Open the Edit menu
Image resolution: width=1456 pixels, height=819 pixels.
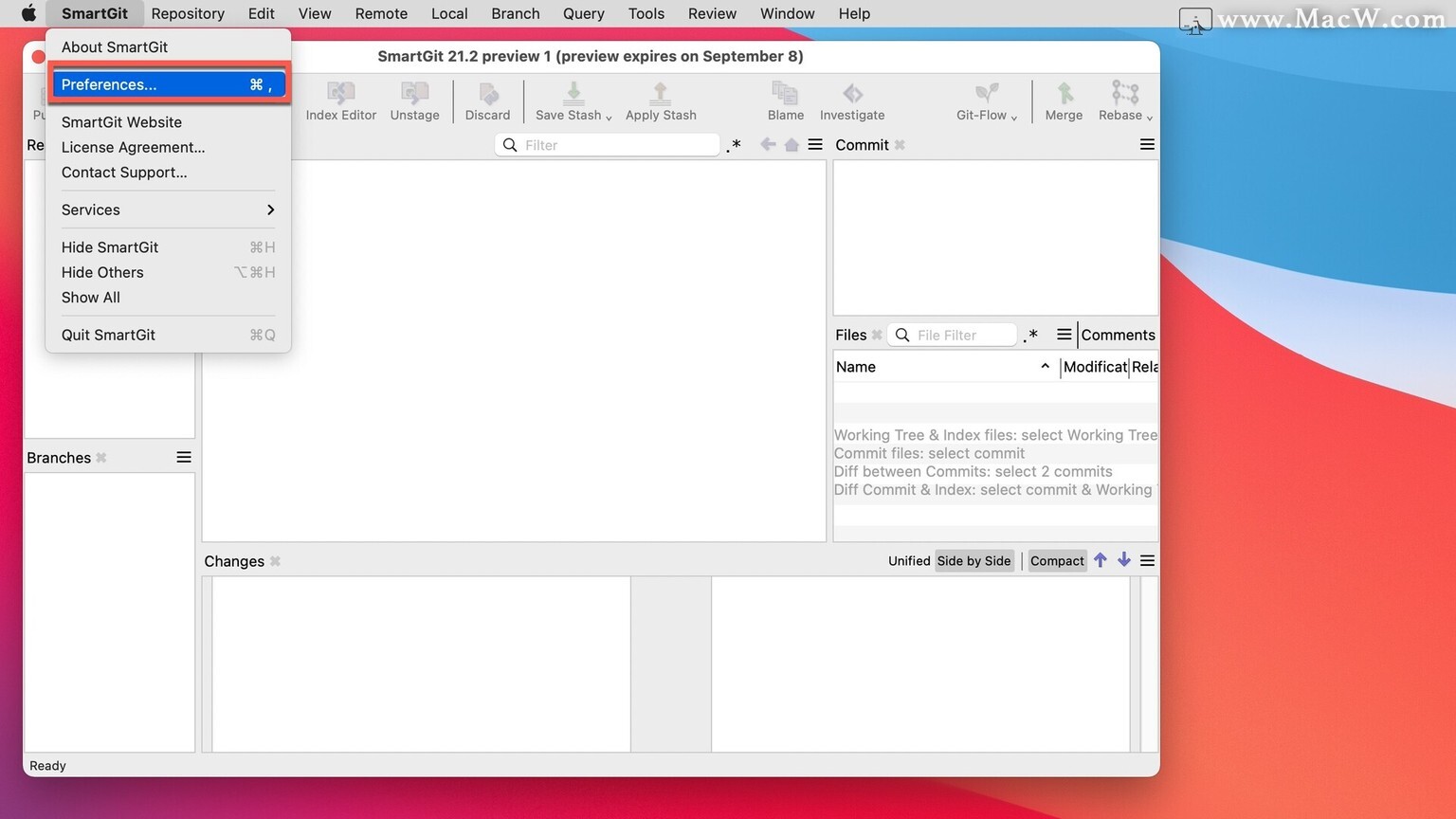tap(262, 13)
